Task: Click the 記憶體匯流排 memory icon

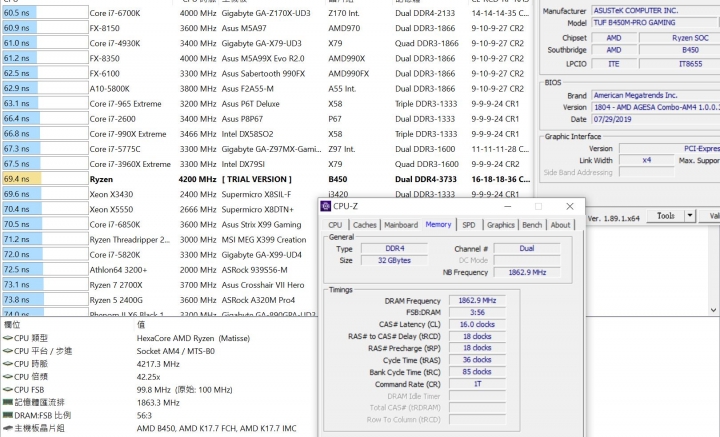Action: [x=7, y=402]
